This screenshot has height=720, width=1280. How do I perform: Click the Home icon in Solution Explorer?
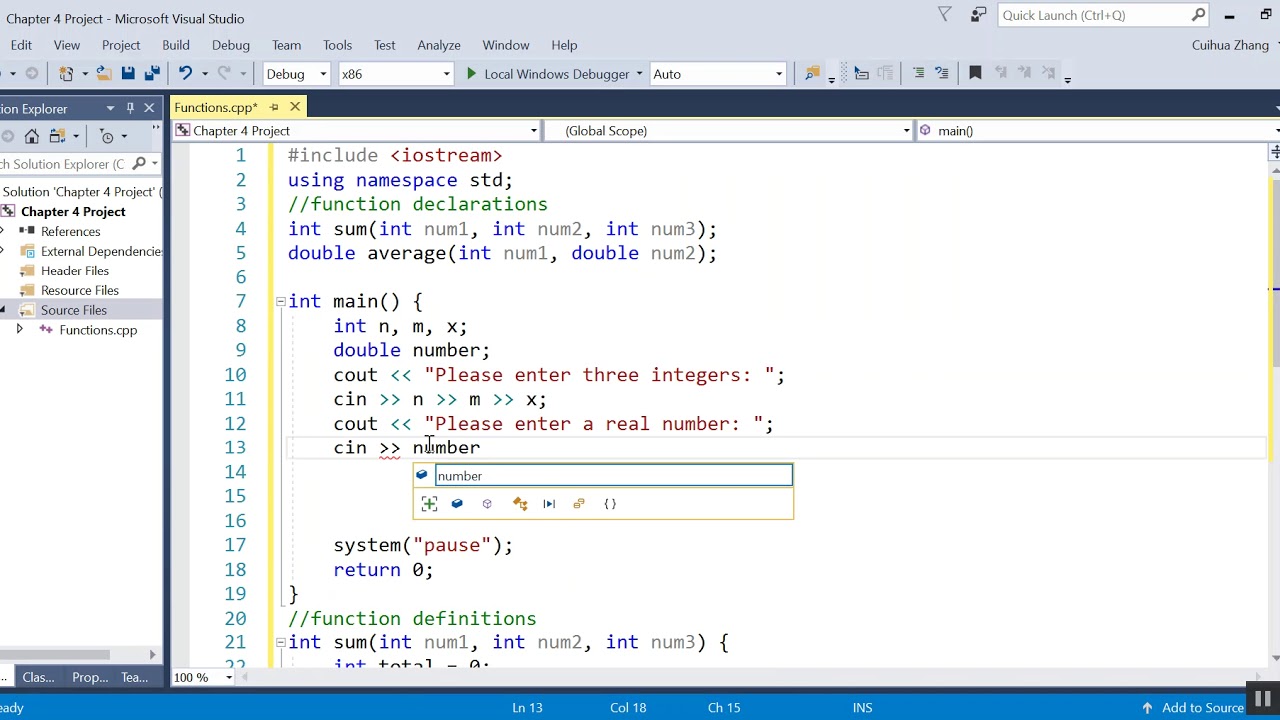(32, 136)
